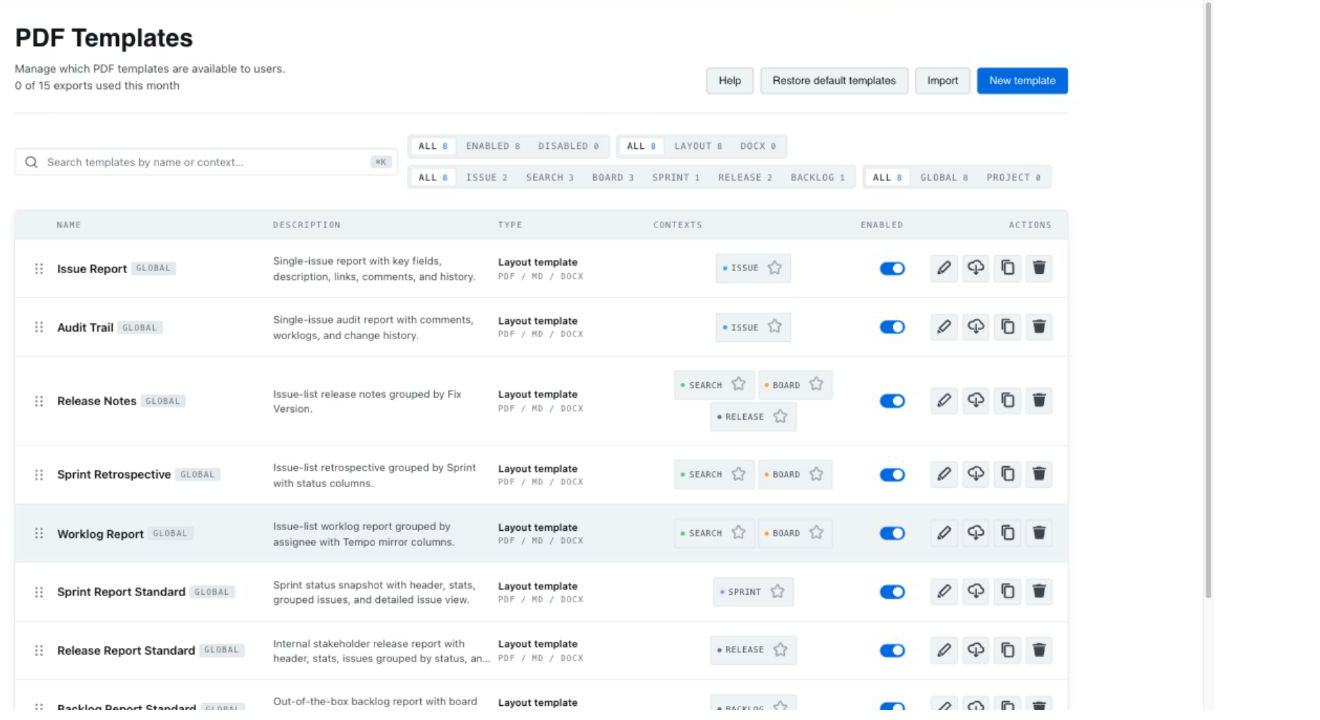
Task: Star the Release context for Release Notes
Action: 780,417
